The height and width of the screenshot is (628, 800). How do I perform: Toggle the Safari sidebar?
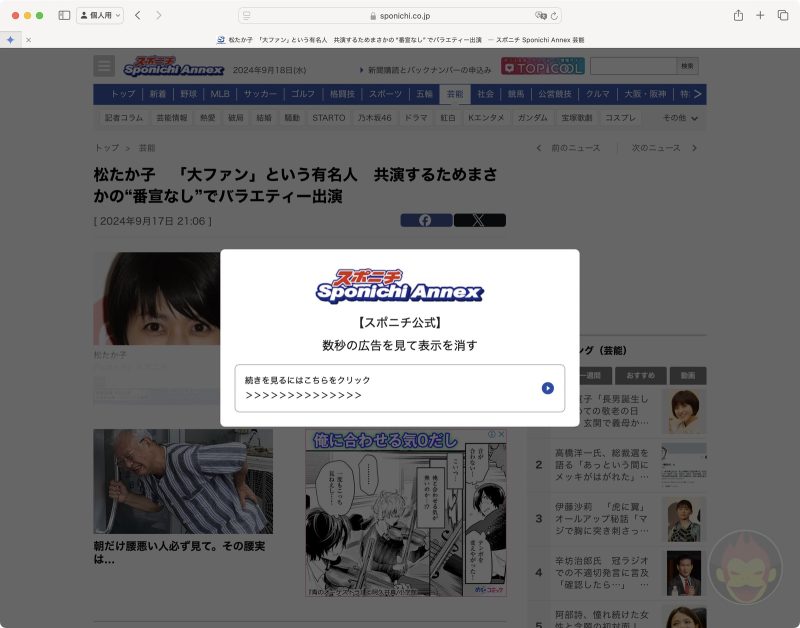64,16
